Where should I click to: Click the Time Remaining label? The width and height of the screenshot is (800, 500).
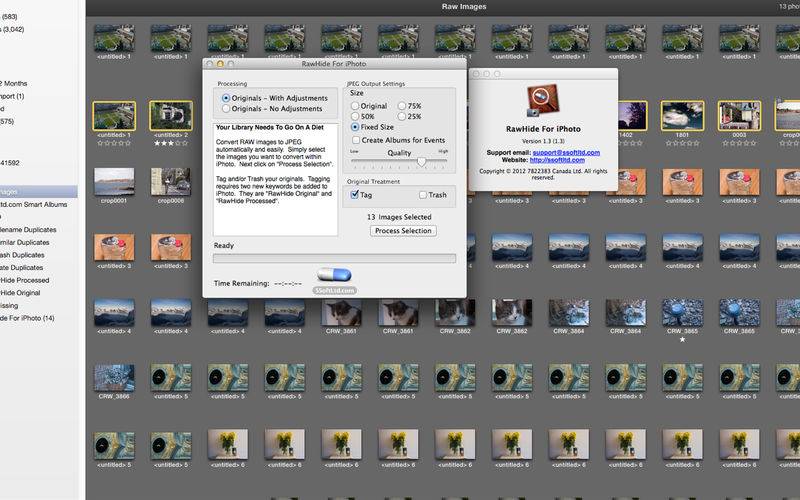(241, 283)
